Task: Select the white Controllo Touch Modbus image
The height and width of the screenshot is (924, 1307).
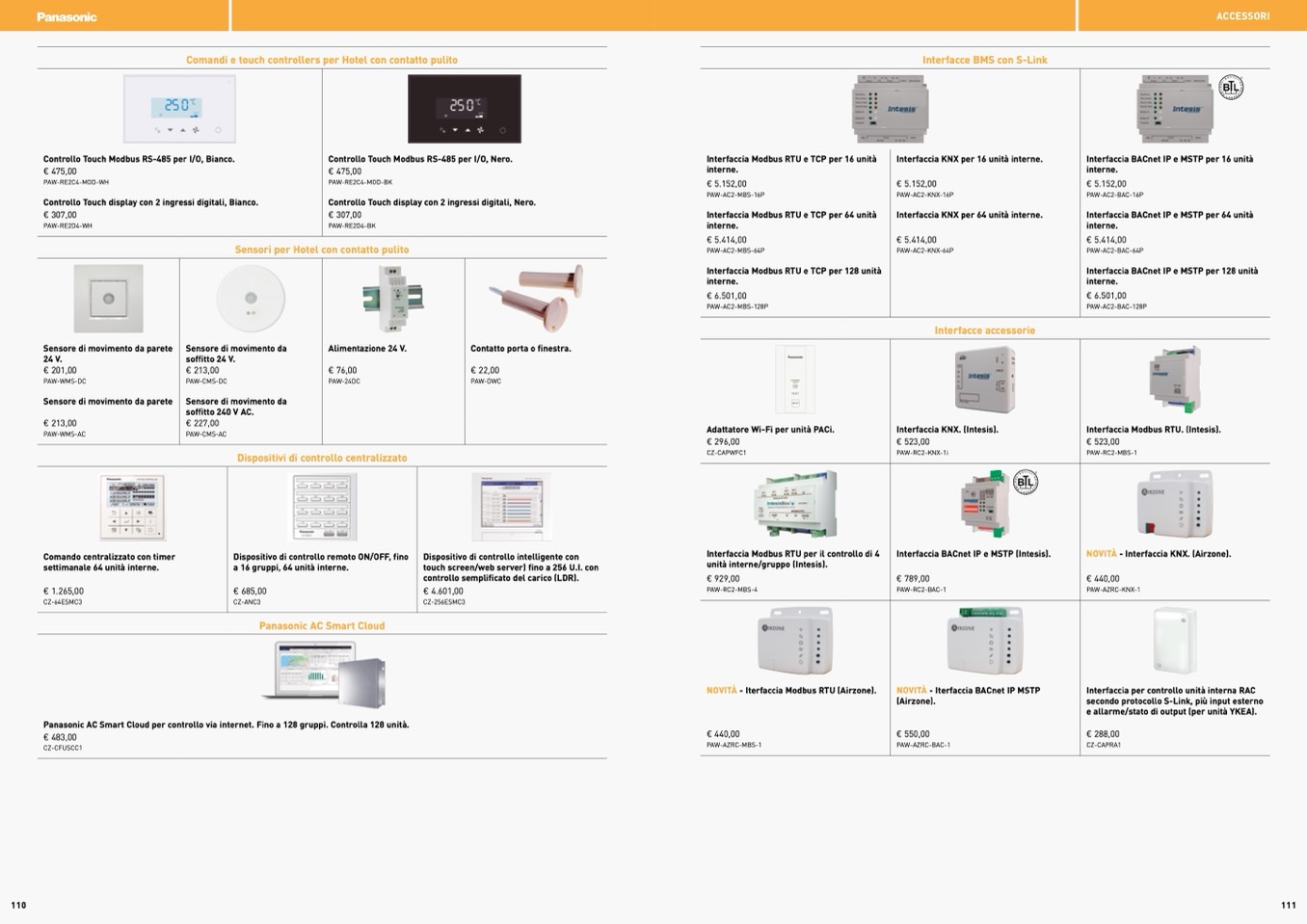Action: [x=179, y=109]
